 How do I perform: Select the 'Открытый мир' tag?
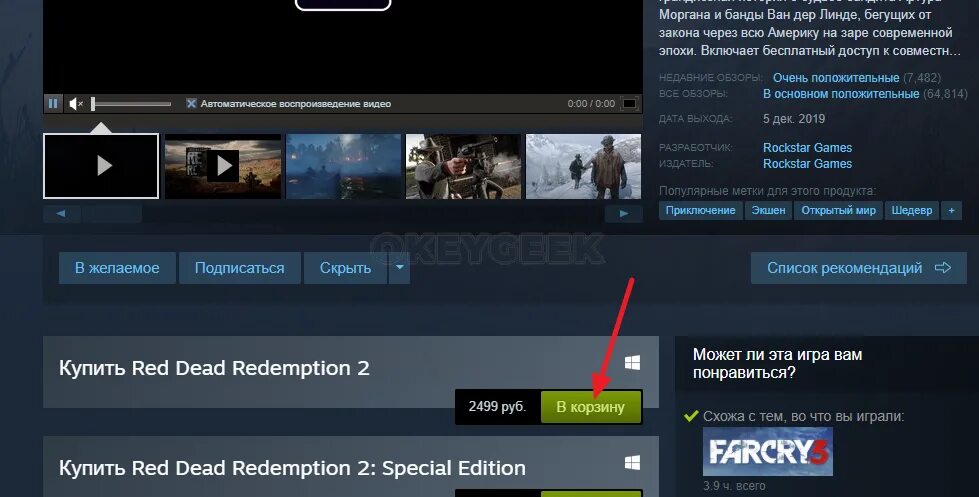(839, 210)
